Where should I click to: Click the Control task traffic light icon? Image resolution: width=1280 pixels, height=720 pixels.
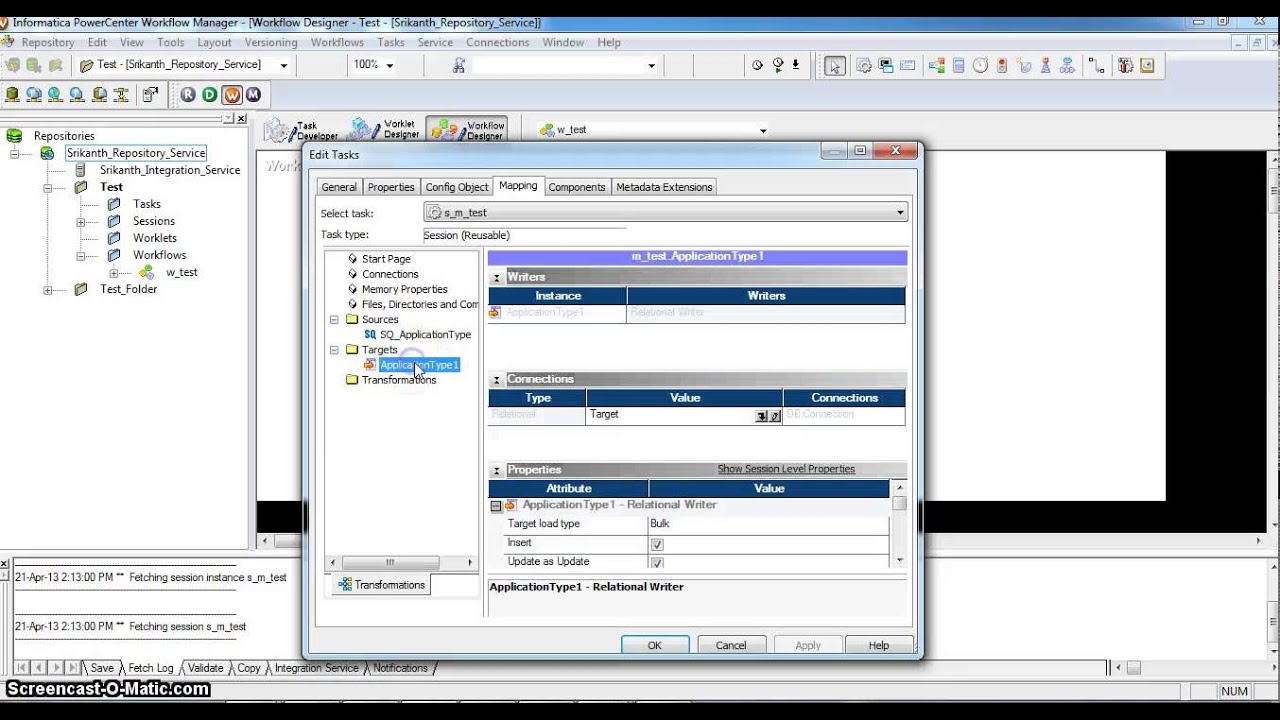pos(1002,66)
